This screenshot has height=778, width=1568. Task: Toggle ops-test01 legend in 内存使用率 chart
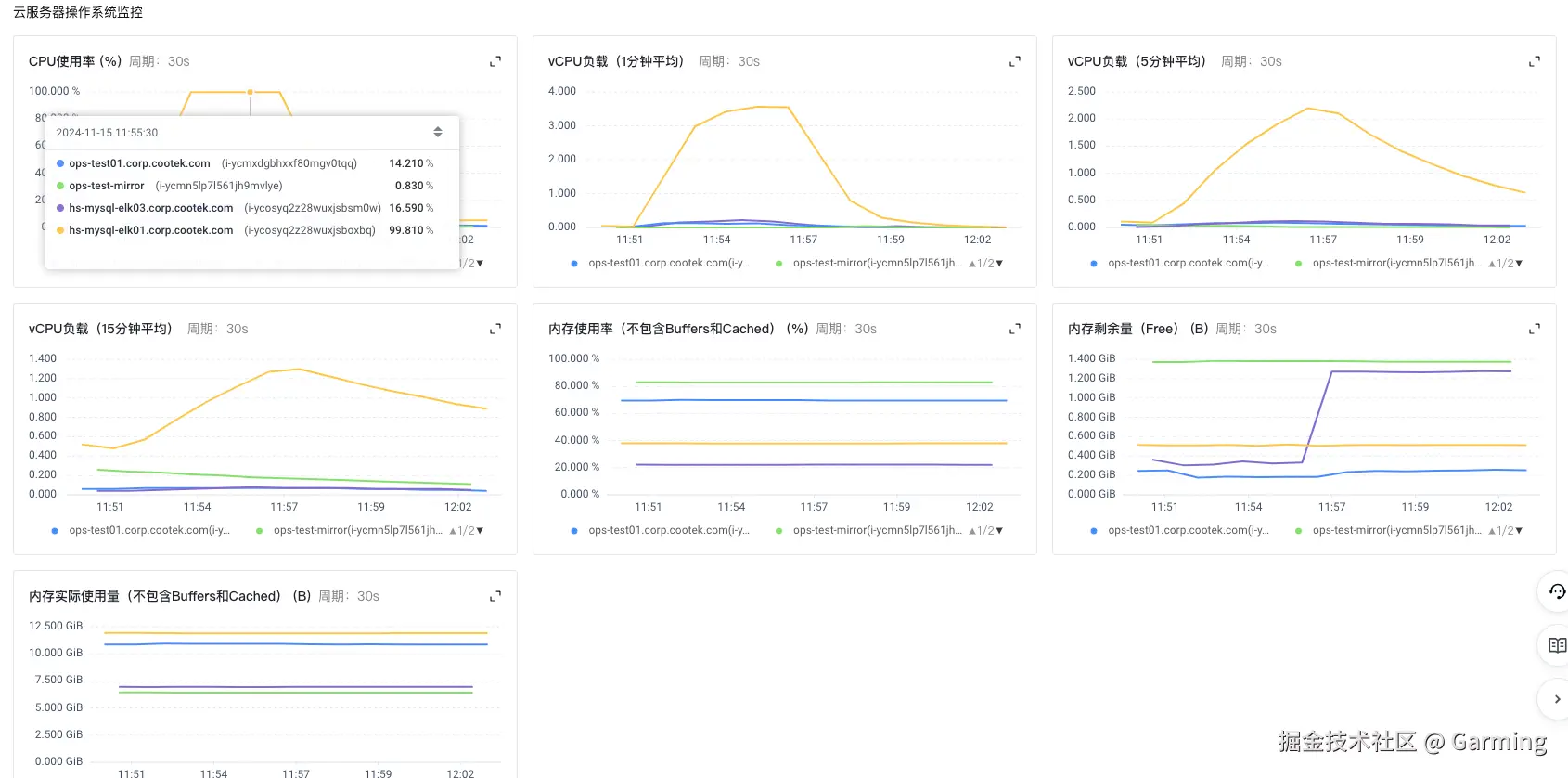click(660, 530)
